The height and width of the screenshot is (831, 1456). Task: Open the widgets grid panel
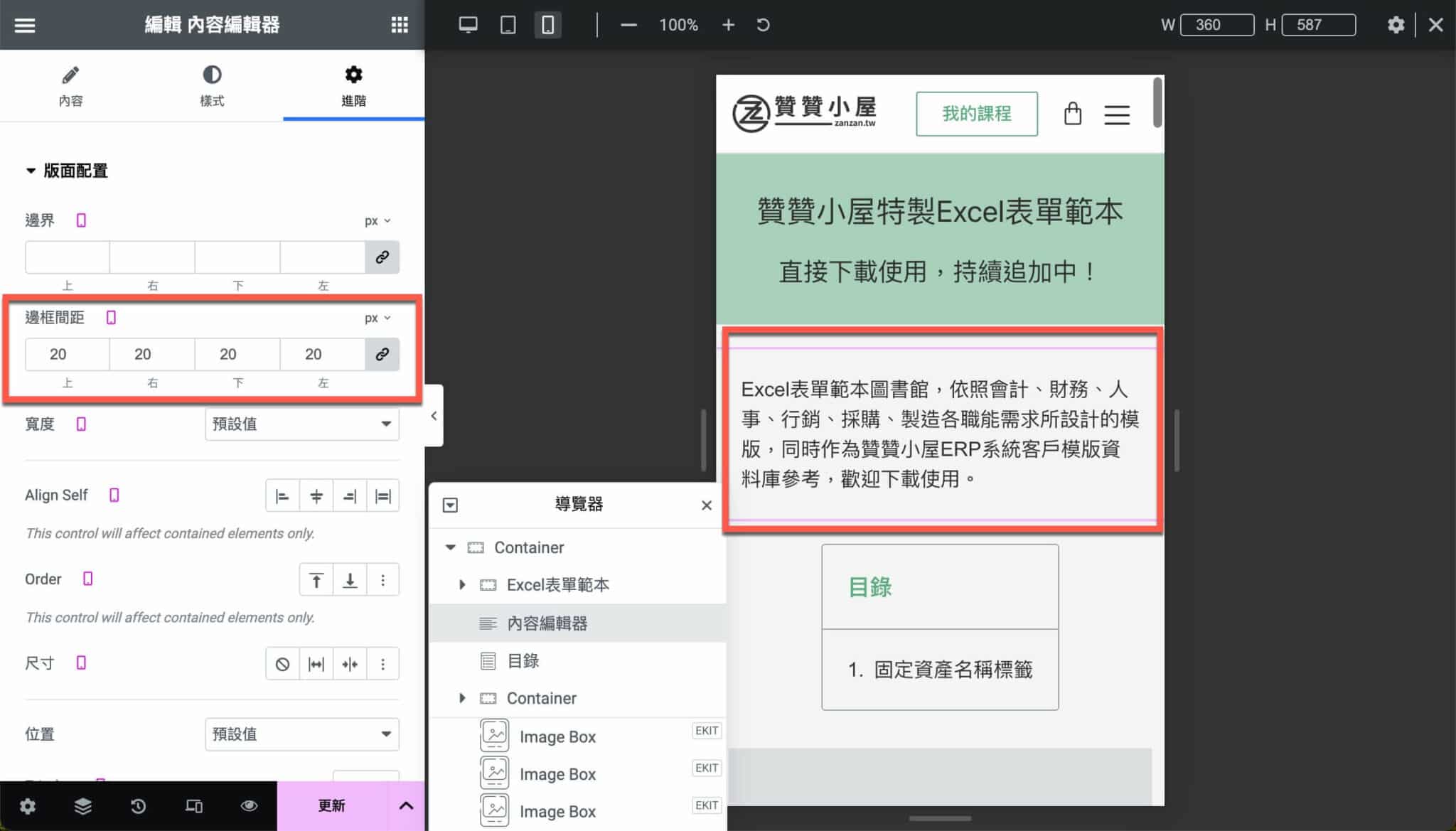pyautogui.click(x=400, y=25)
